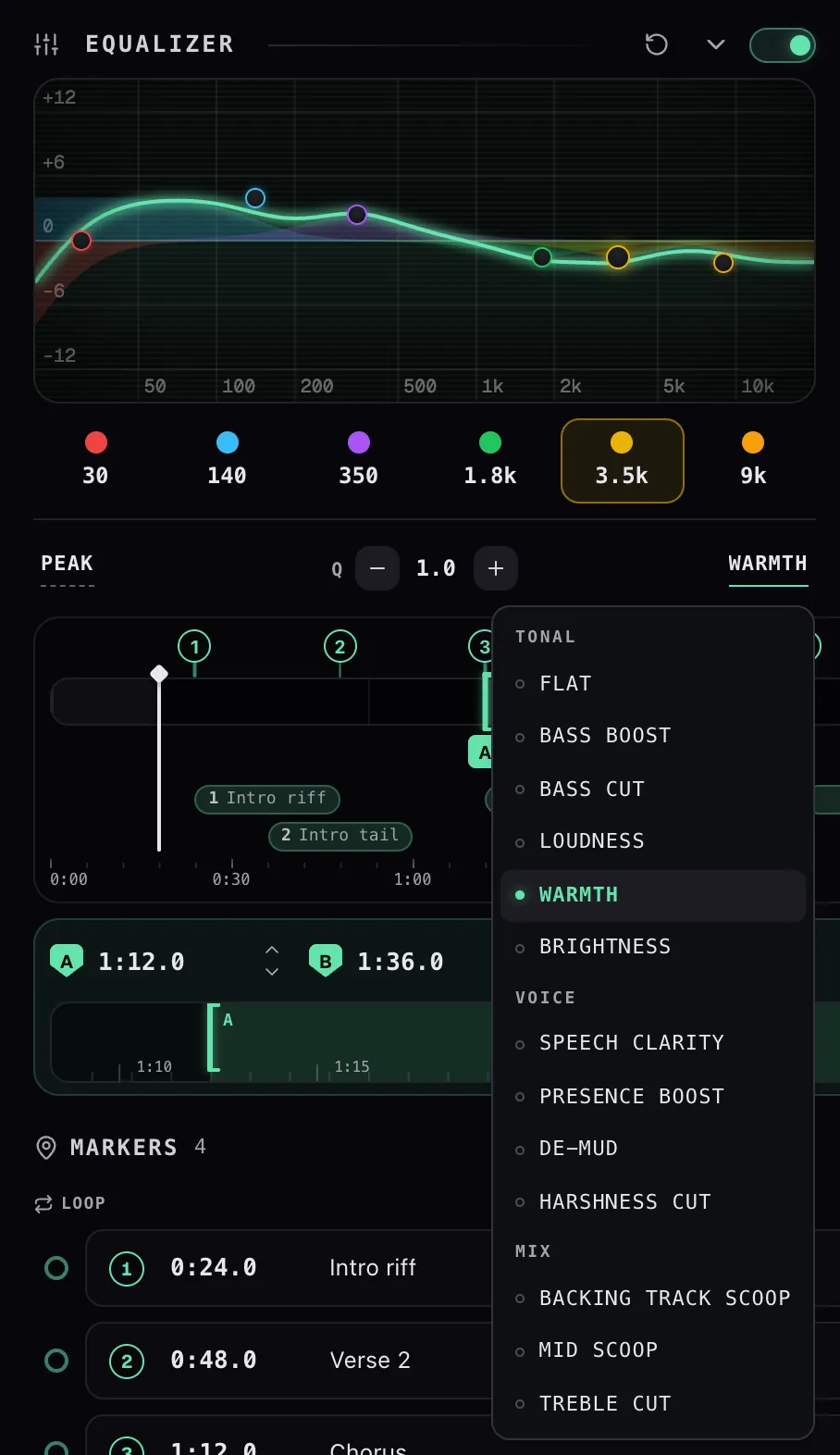This screenshot has width=840, height=1455.
Task: Open the PEAK filter type selector
Action: [x=68, y=565]
